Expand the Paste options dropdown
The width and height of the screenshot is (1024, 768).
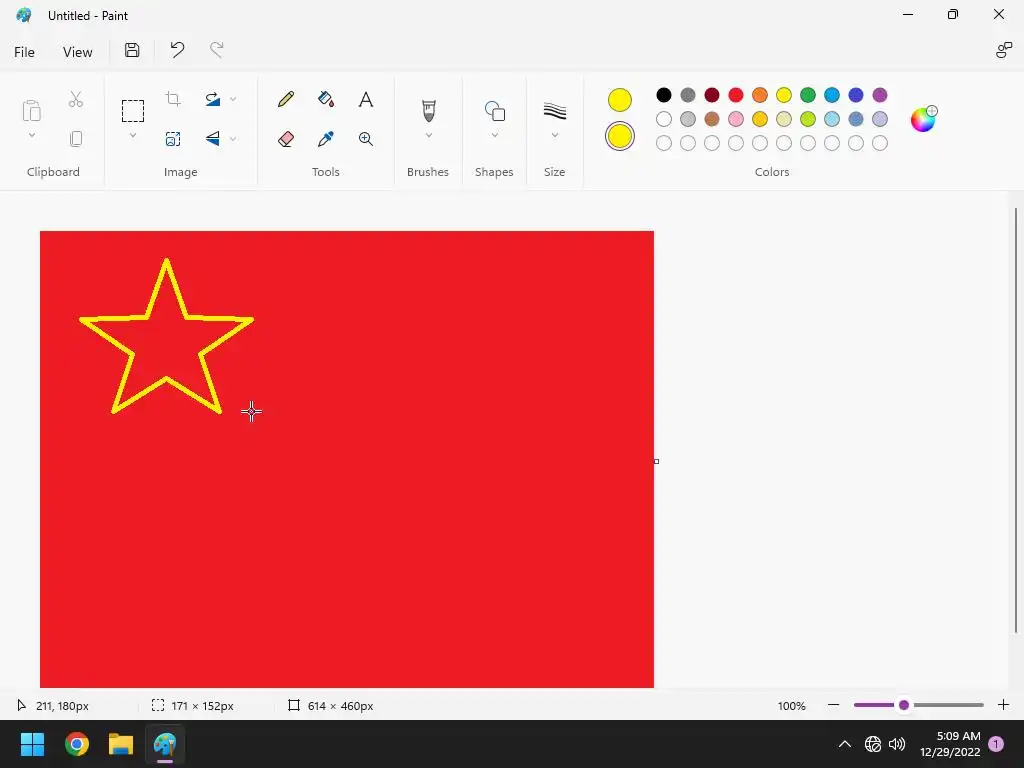(x=31, y=135)
